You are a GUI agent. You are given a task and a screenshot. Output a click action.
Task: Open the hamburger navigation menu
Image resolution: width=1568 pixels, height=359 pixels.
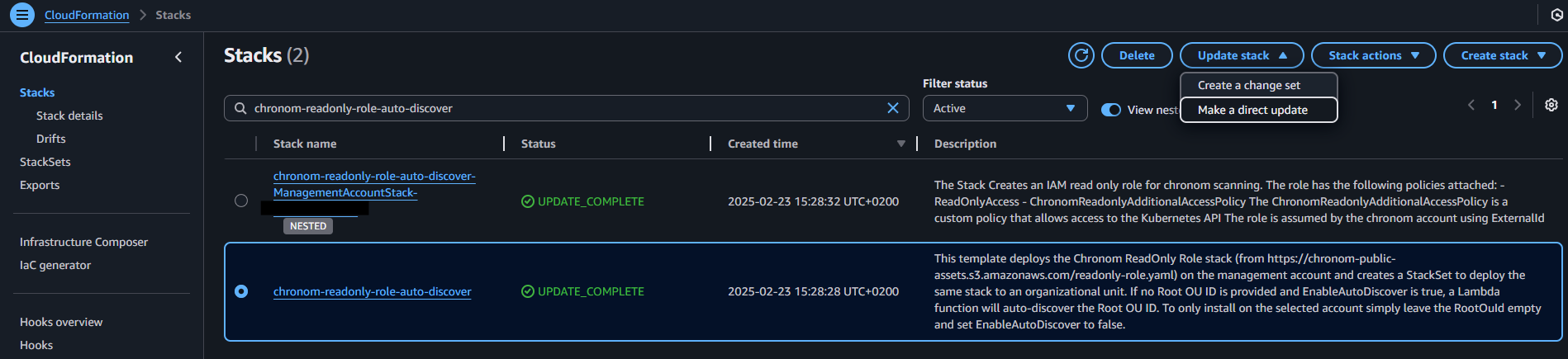(x=21, y=15)
